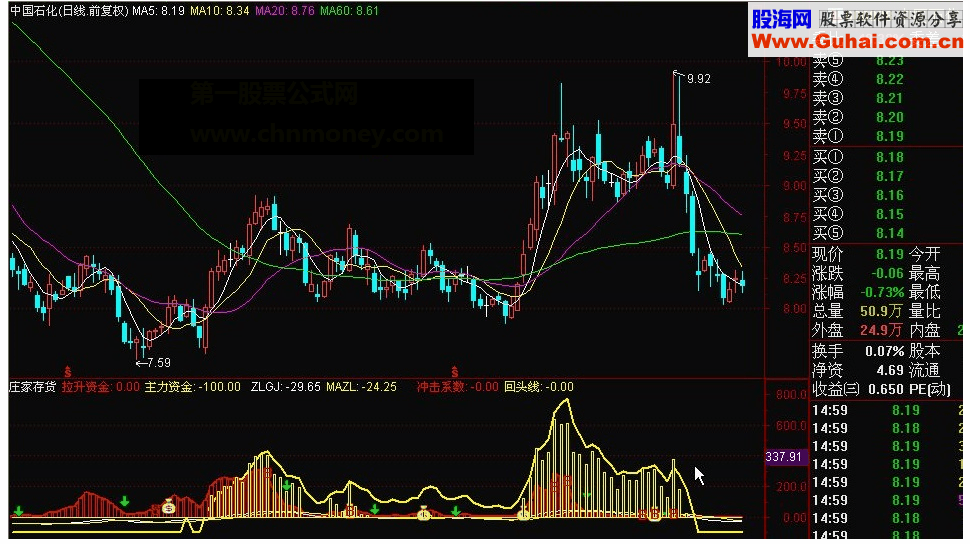Click the 买② 8.17 bid row
Image resolution: width=970 pixels, height=544 pixels.
pyautogui.click(x=859, y=176)
